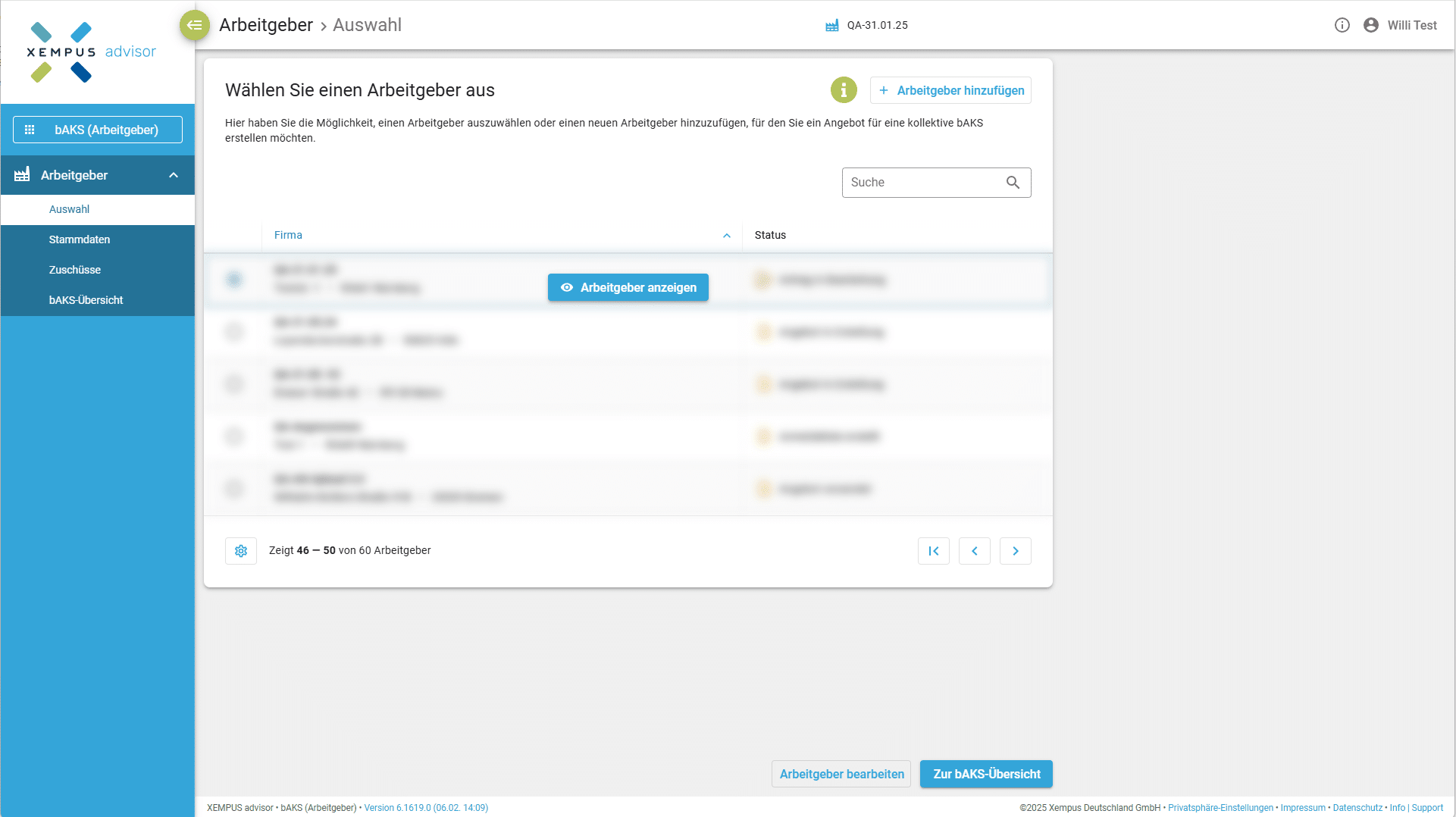
Task: Sort the list by the Firma column
Action: pyautogui.click(x=288, y=235)
